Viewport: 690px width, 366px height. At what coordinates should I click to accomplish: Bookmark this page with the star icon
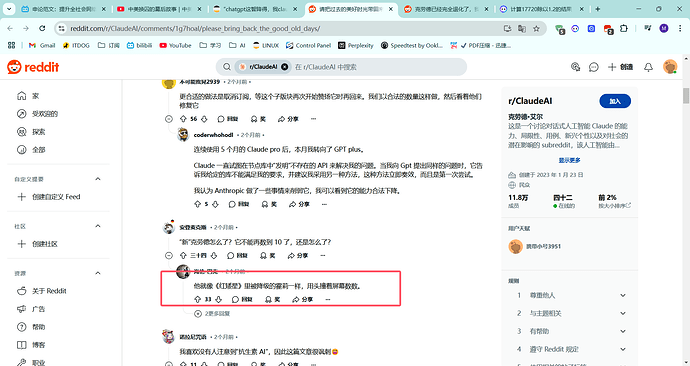click(536, 29)
